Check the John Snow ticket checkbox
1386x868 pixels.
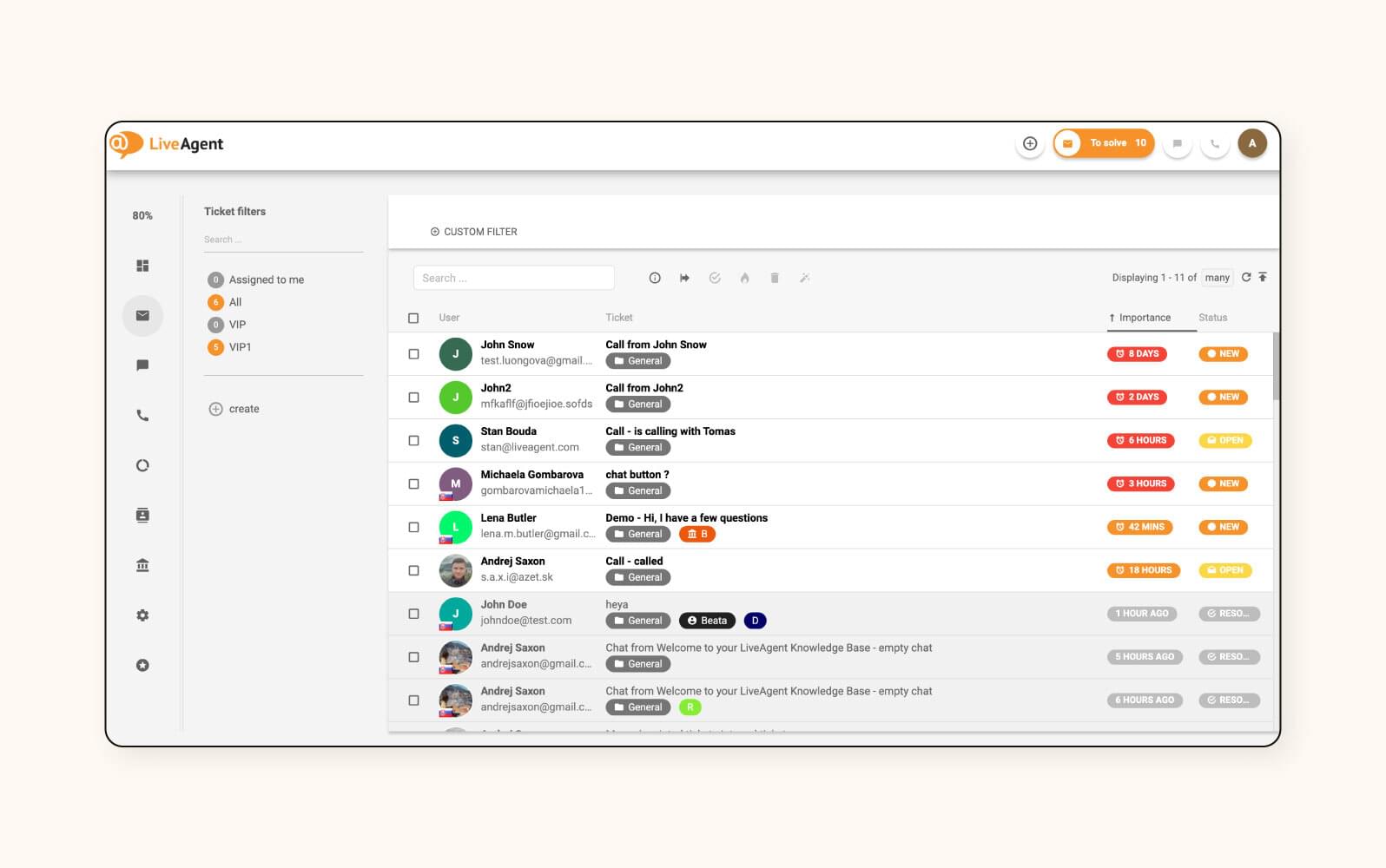pos(413,354)
